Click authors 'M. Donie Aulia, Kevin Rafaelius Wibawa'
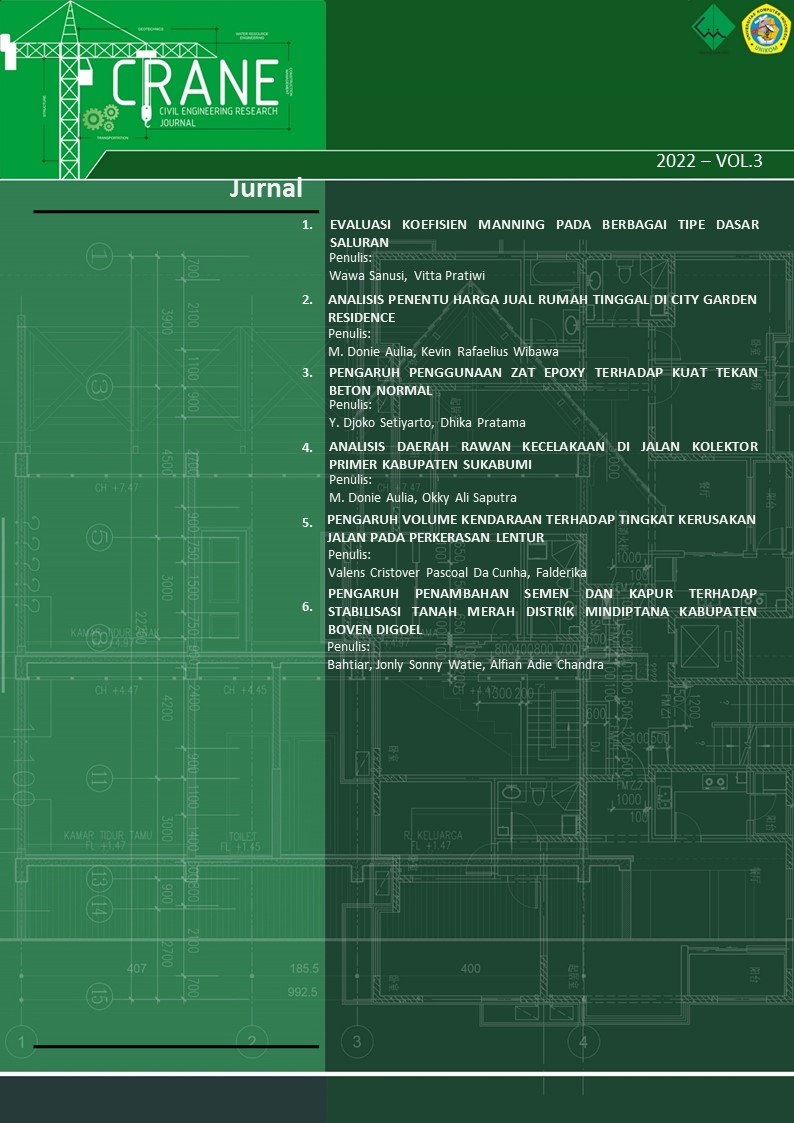Screen dimensions: 794x1123 tap(443, 352)
